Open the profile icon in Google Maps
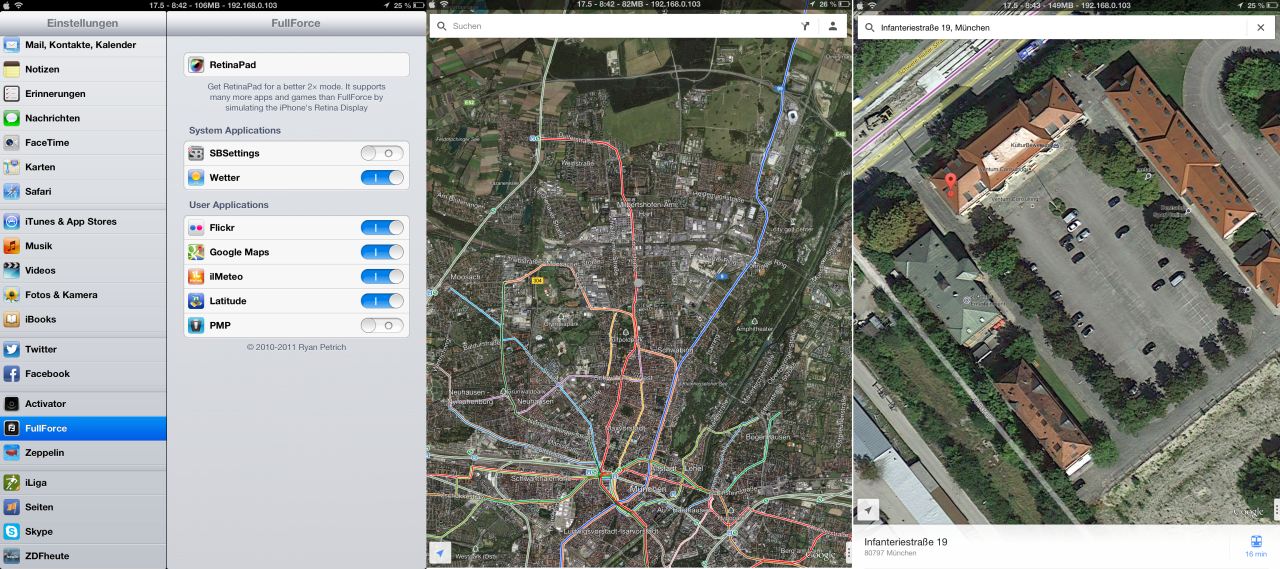The height and width of the screenshot is (569, 1280). tap(833, 26)
